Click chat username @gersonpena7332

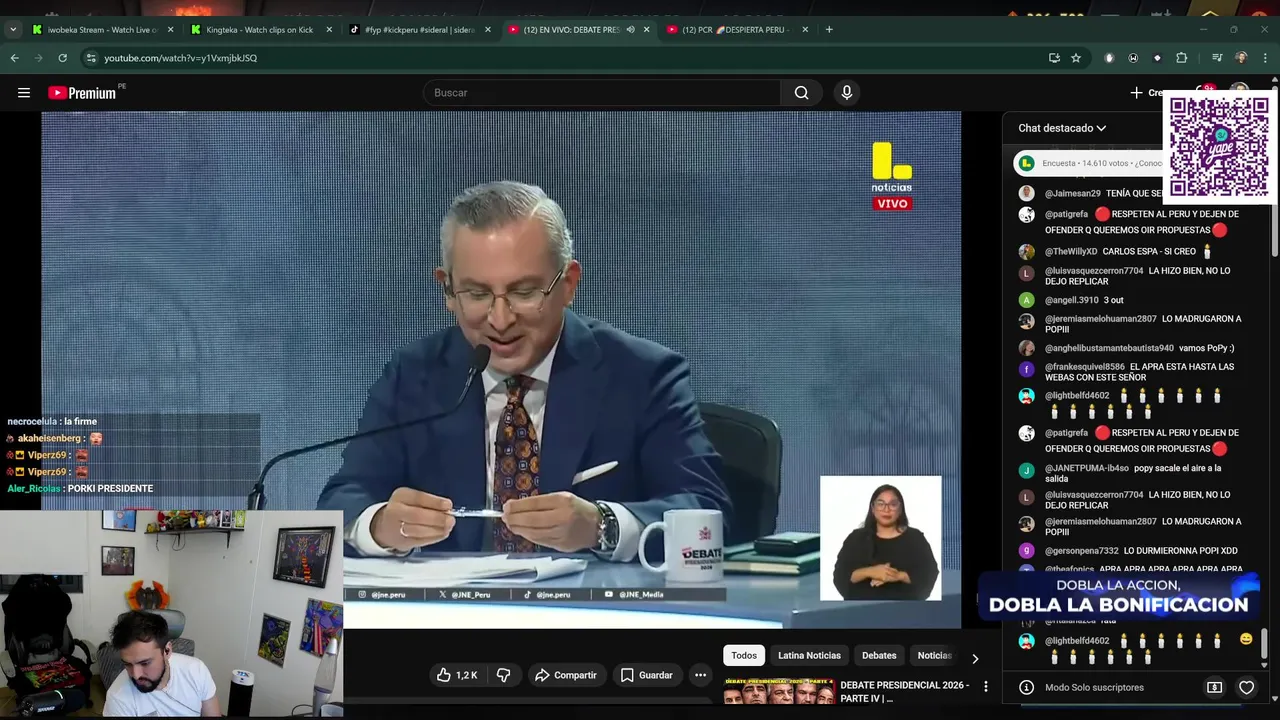(1082, 551)
